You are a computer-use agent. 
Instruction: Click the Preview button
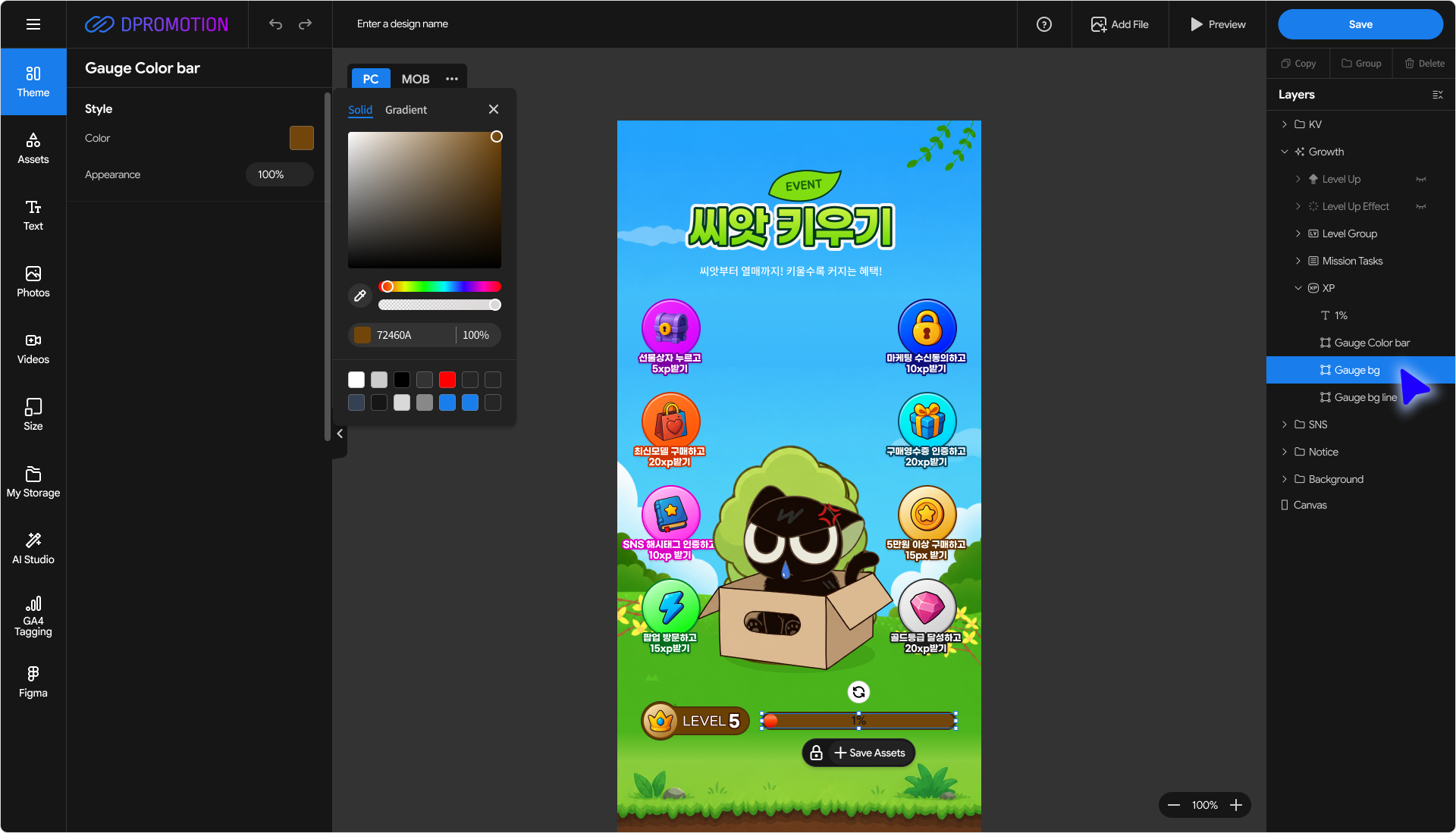tap(1217, 24)
